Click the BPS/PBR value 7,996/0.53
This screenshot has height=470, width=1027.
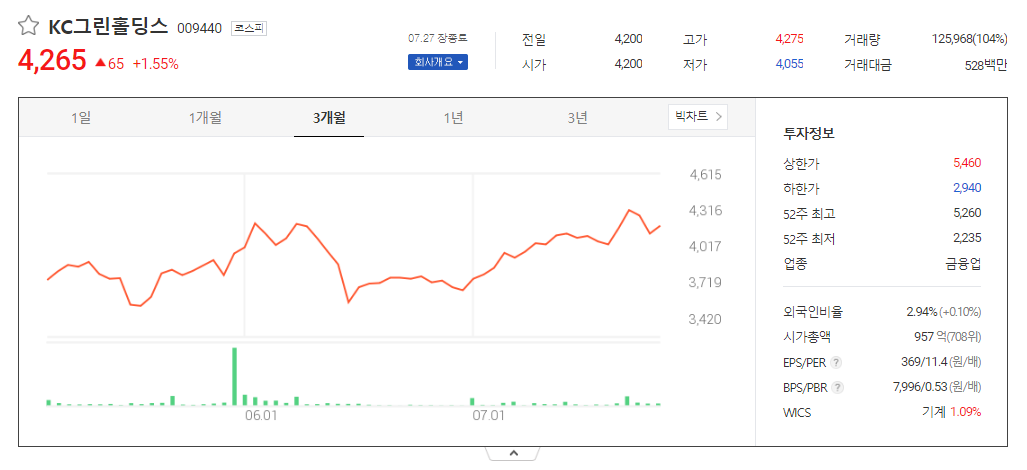coord(920,387)
